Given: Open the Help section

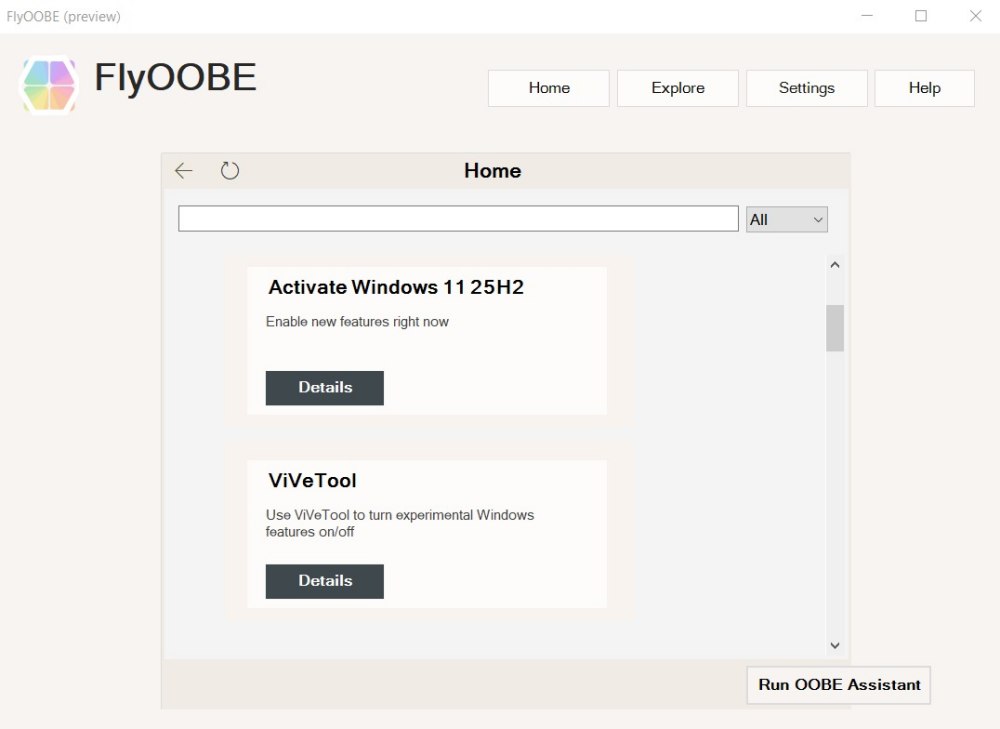Looking at the screenshot, I should coord(924,88).
